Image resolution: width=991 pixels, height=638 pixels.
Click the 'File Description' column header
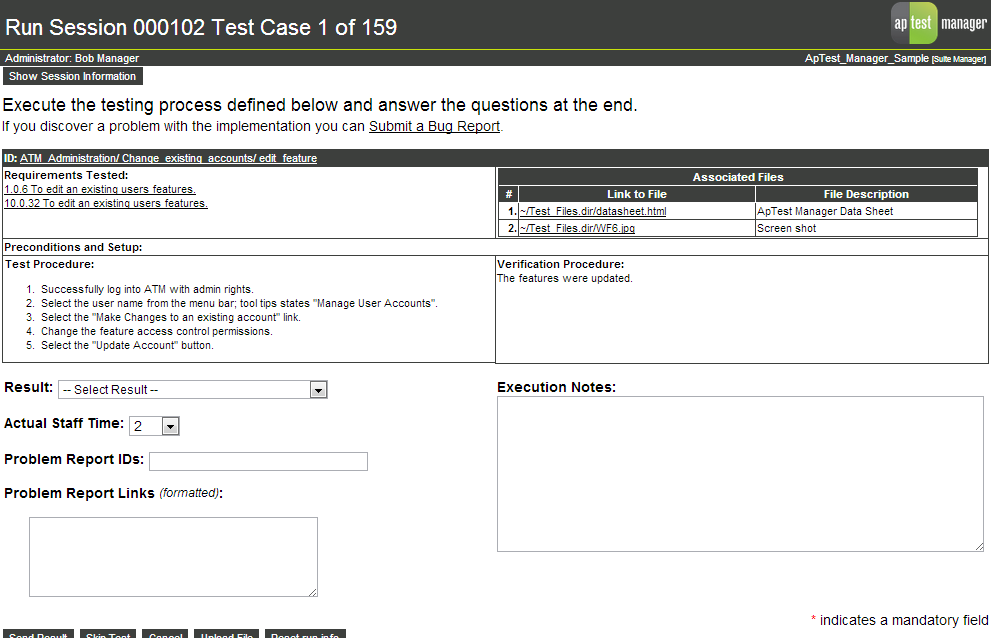(x=866, y=194)
